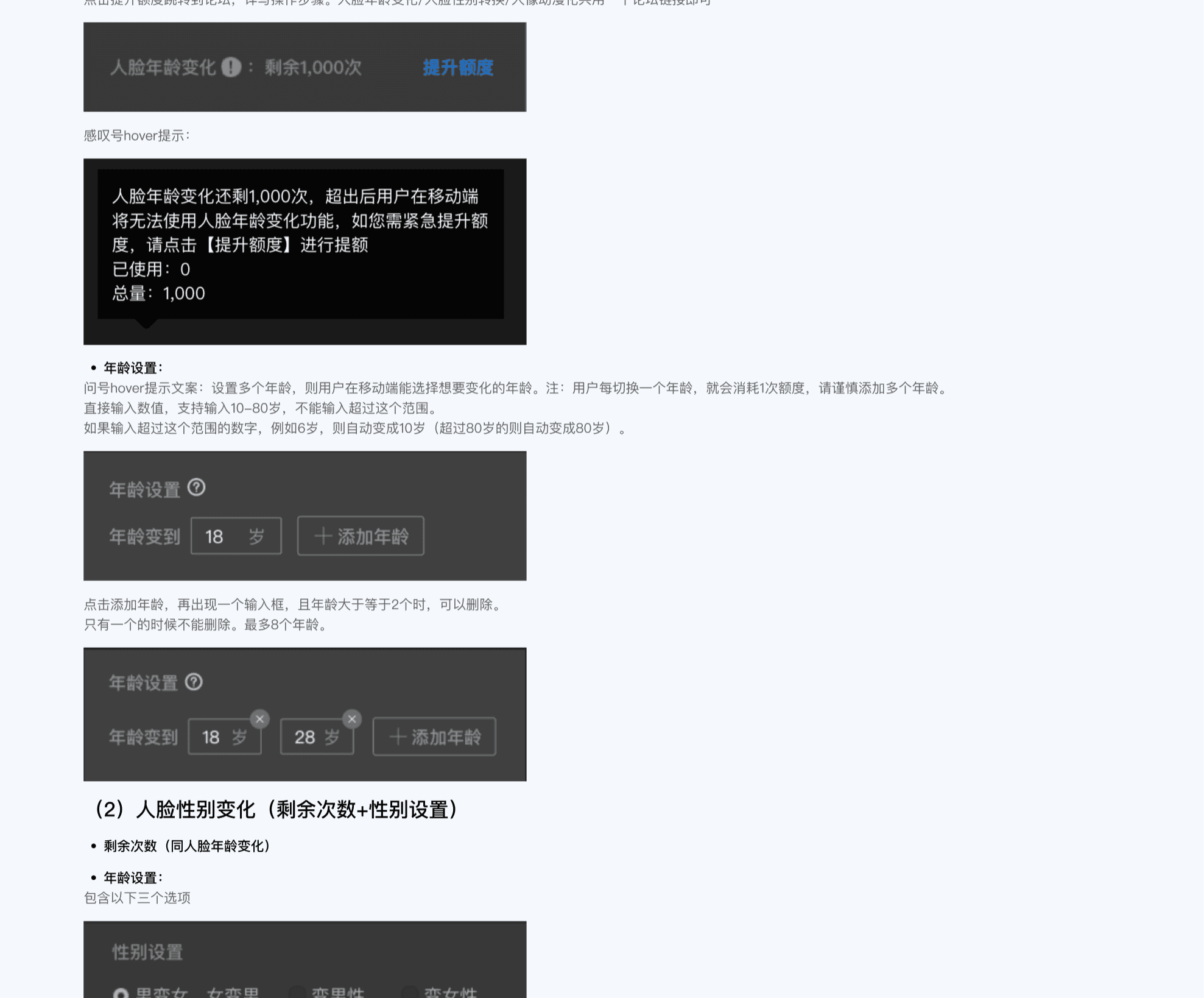Click the 18 岁 field in the single-age panel
The height and width of the screenshot is (998, 1204).
pyautogui.click(x=236, y=536)
